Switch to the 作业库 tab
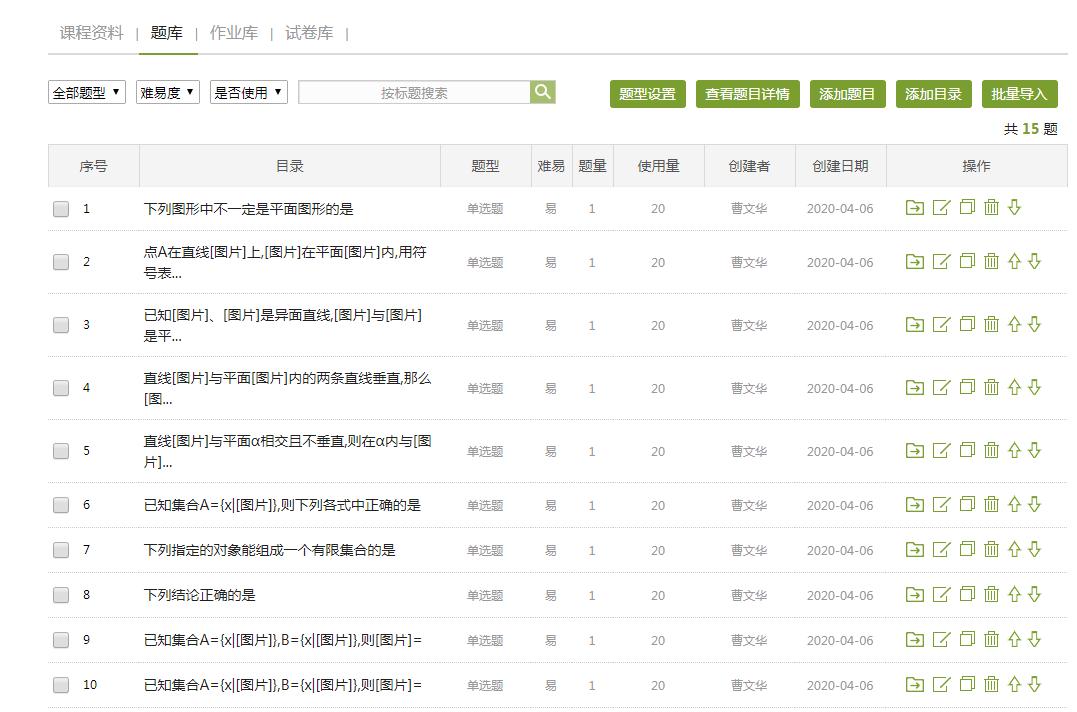This screenshot has width=1077, height=712. (x=233, y=33)
